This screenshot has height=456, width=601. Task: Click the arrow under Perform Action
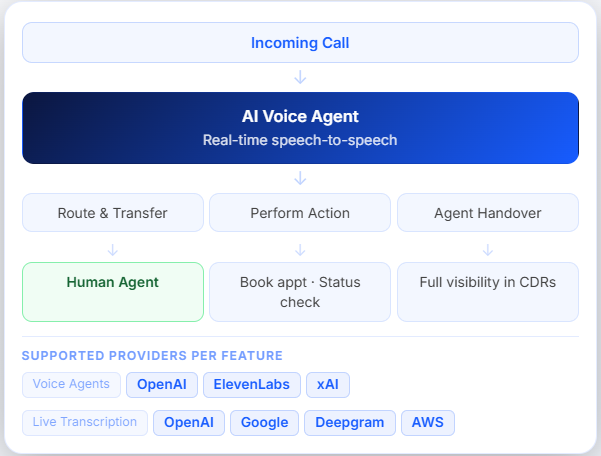point(300,250)
